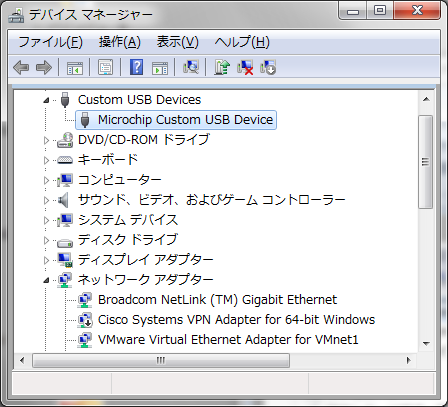Viewport: 448px width, 407px height.
Task: Select Microchip Custom USB Device
Action: 176,120
